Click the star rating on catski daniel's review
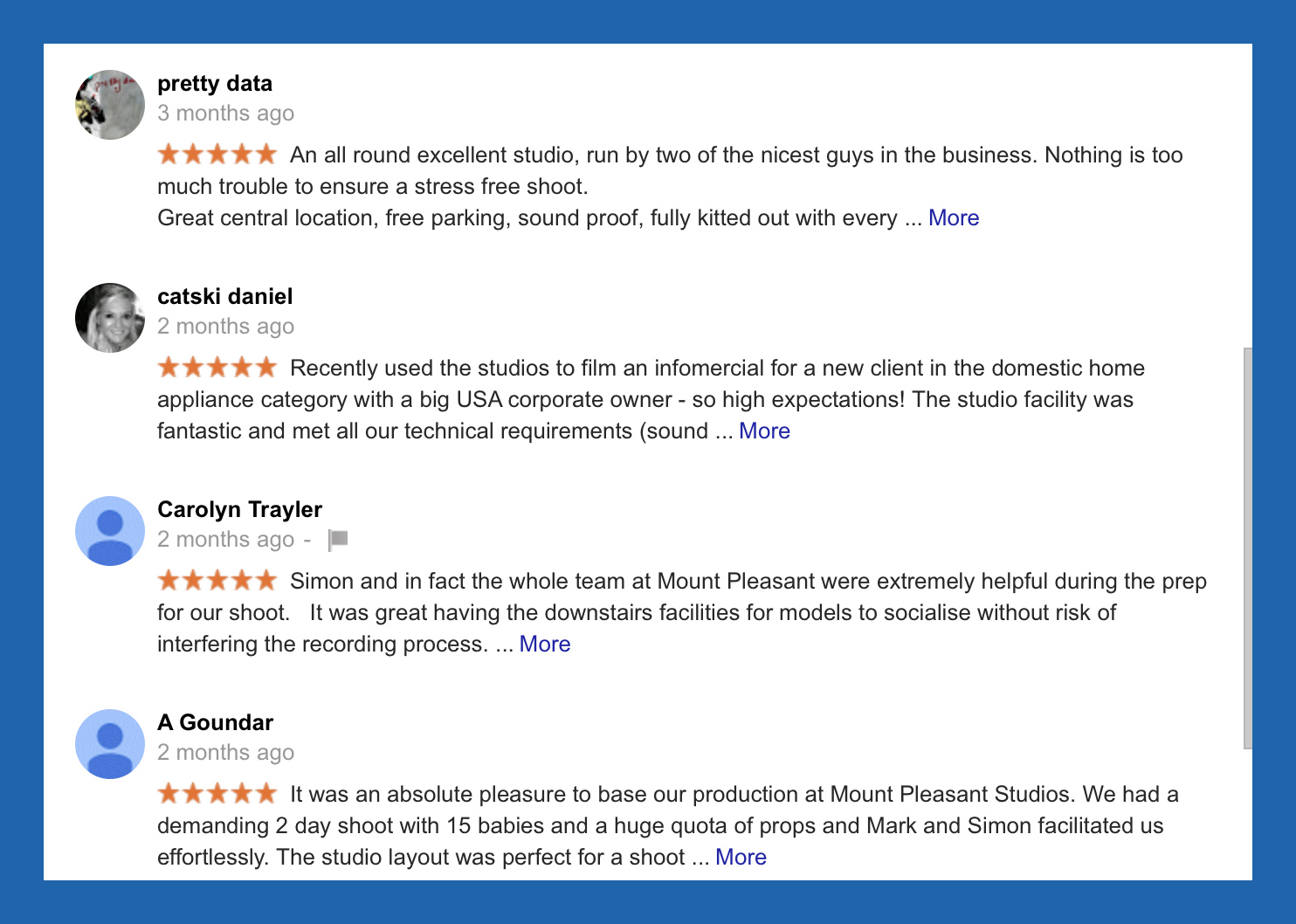Screen dimensions: 1296x924 217,368
